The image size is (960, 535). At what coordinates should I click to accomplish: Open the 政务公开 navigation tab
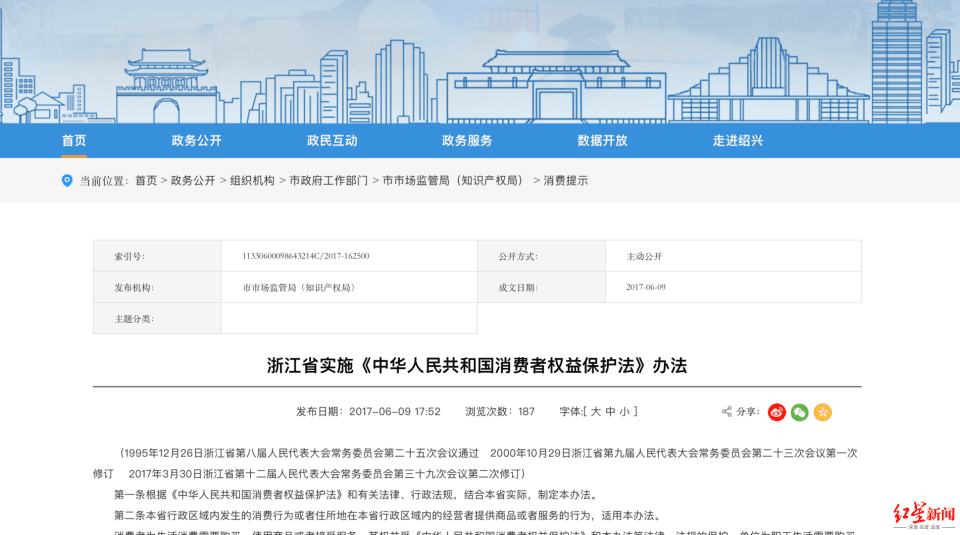(x=196, y=141)
